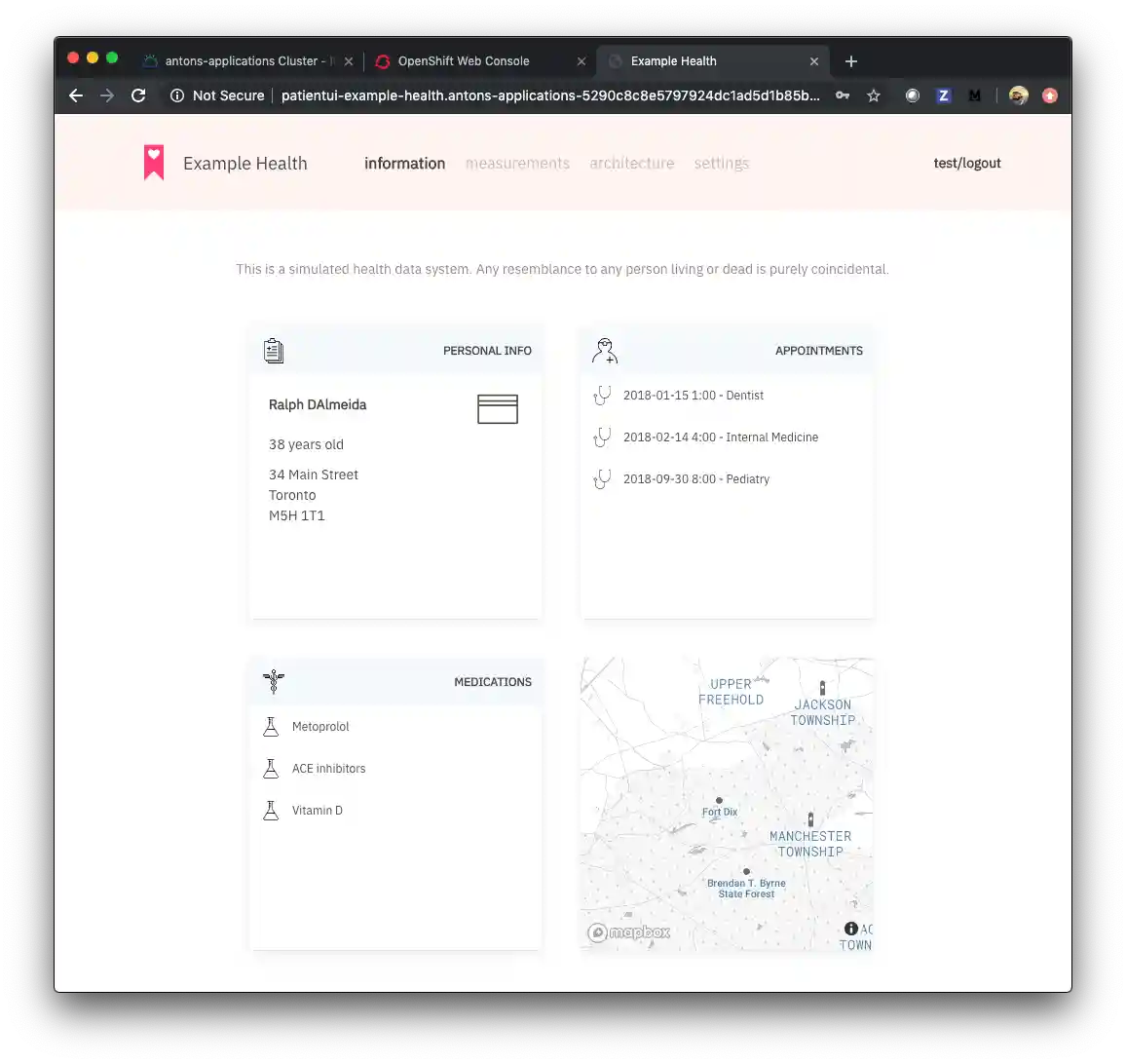Click the flask icon next to Metoprolol
Image resolution: width=1126 pixels, height=1064 pixels.
[x=270, y=726]
